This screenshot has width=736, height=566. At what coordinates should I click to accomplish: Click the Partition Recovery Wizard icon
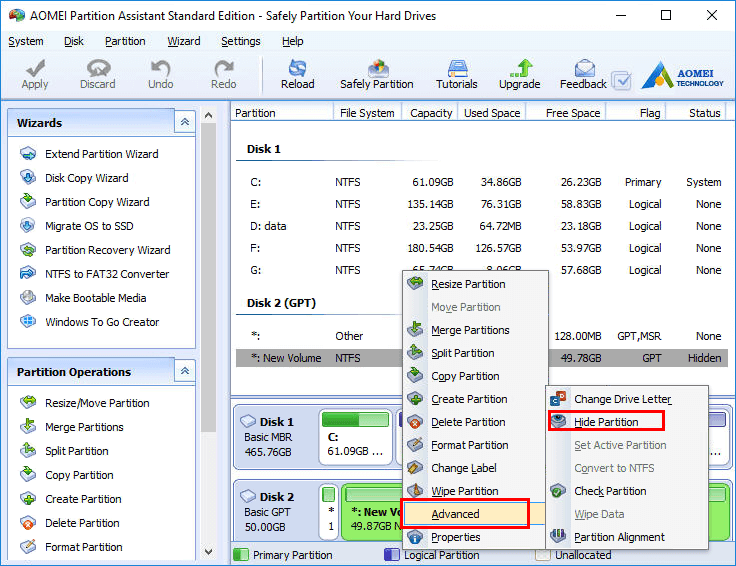pos(28,249)
